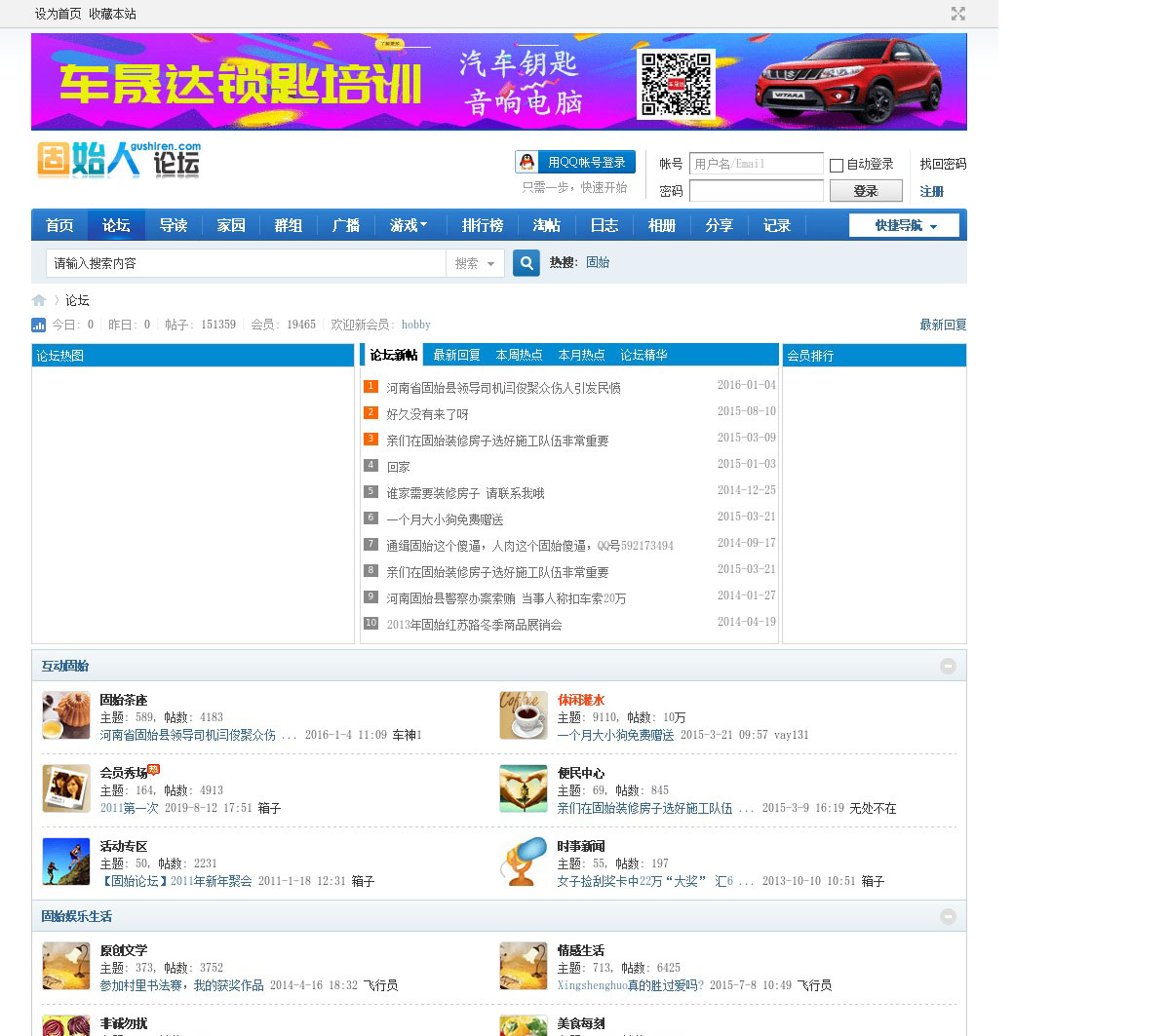This screenshot has height=1036, width=1170.
Task: Click the home icon in breadcrumb
Action: [x=39, y=300]
